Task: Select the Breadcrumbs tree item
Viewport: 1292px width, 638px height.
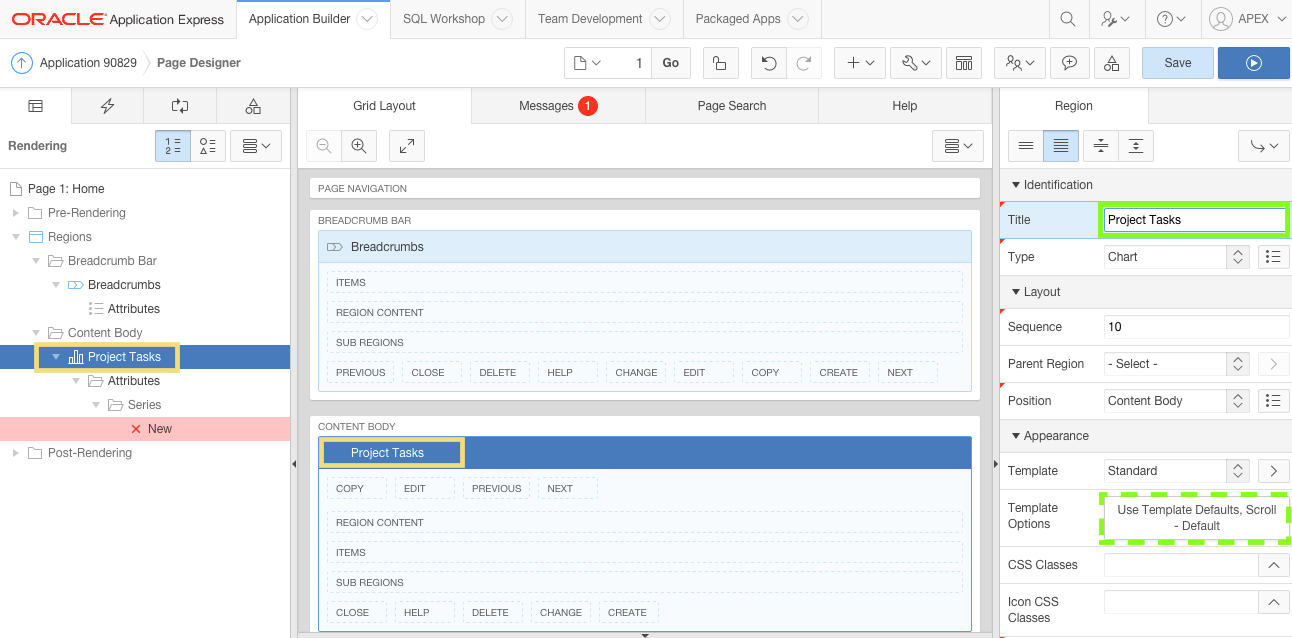Action: click(124, 285)
